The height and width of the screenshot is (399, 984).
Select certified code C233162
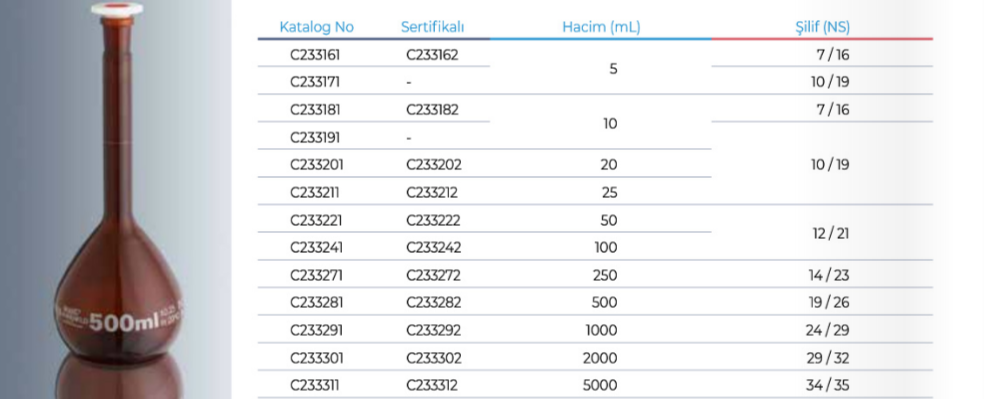[432, 55]
